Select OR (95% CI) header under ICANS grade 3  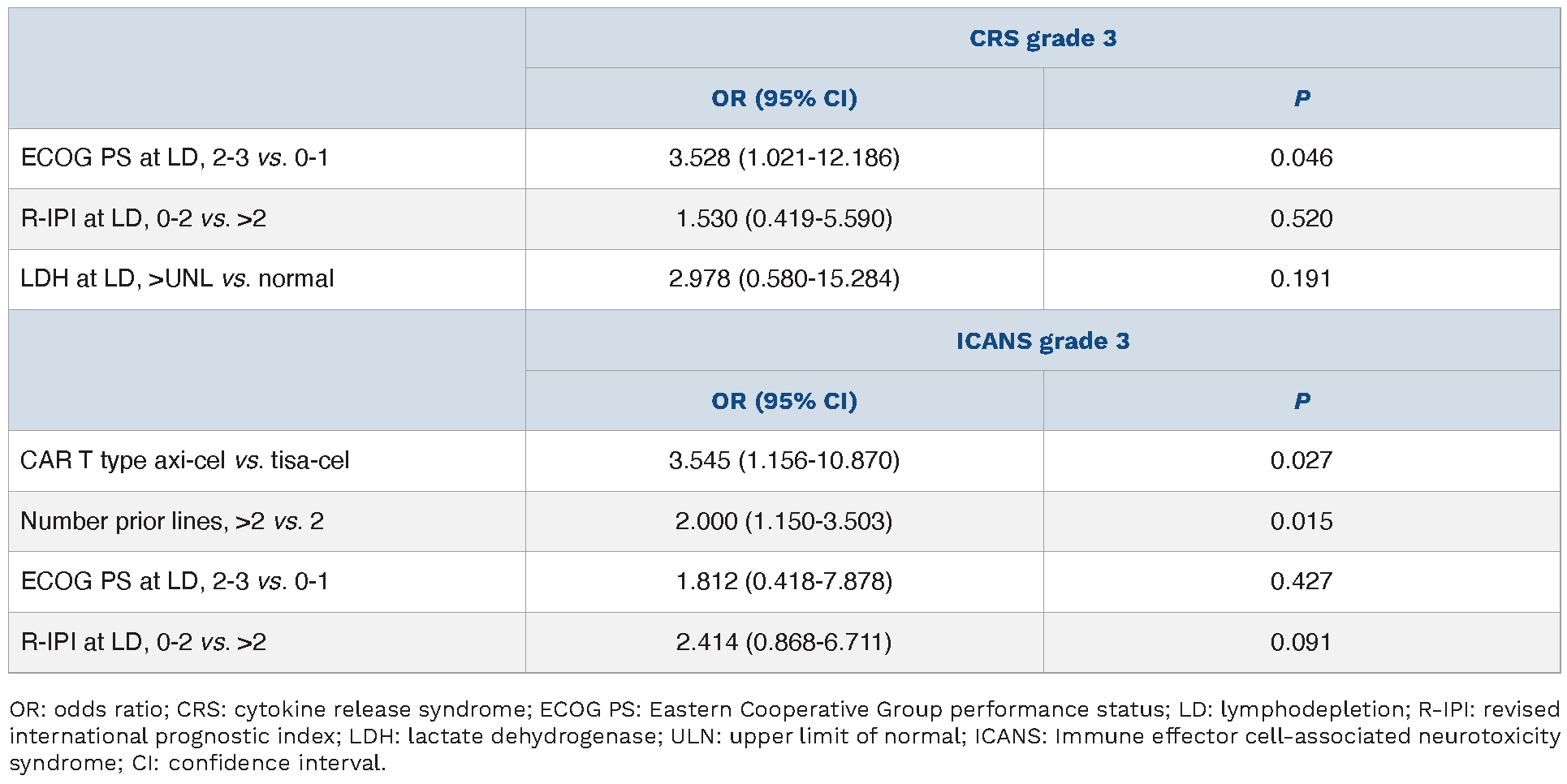pos(784,401)
